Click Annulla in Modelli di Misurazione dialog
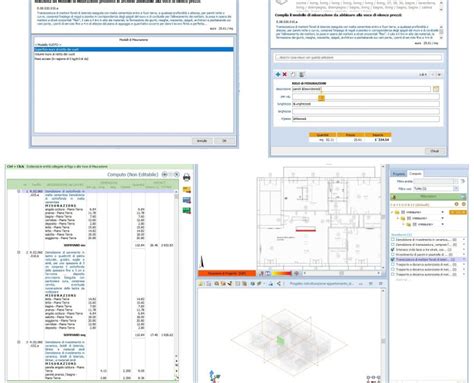Viewport: 474px width, 383px height. pyautogui.click(x=202, y=141)
